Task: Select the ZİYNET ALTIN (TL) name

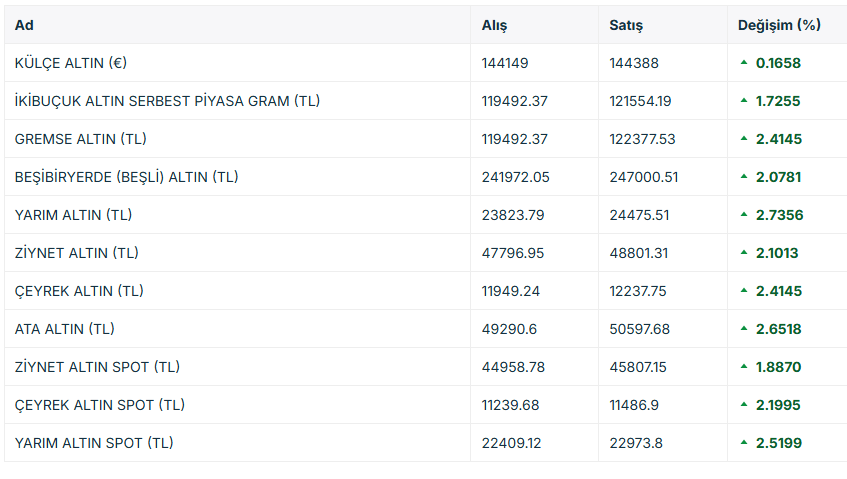Action: pyautogui.click(x=77, y=253)
